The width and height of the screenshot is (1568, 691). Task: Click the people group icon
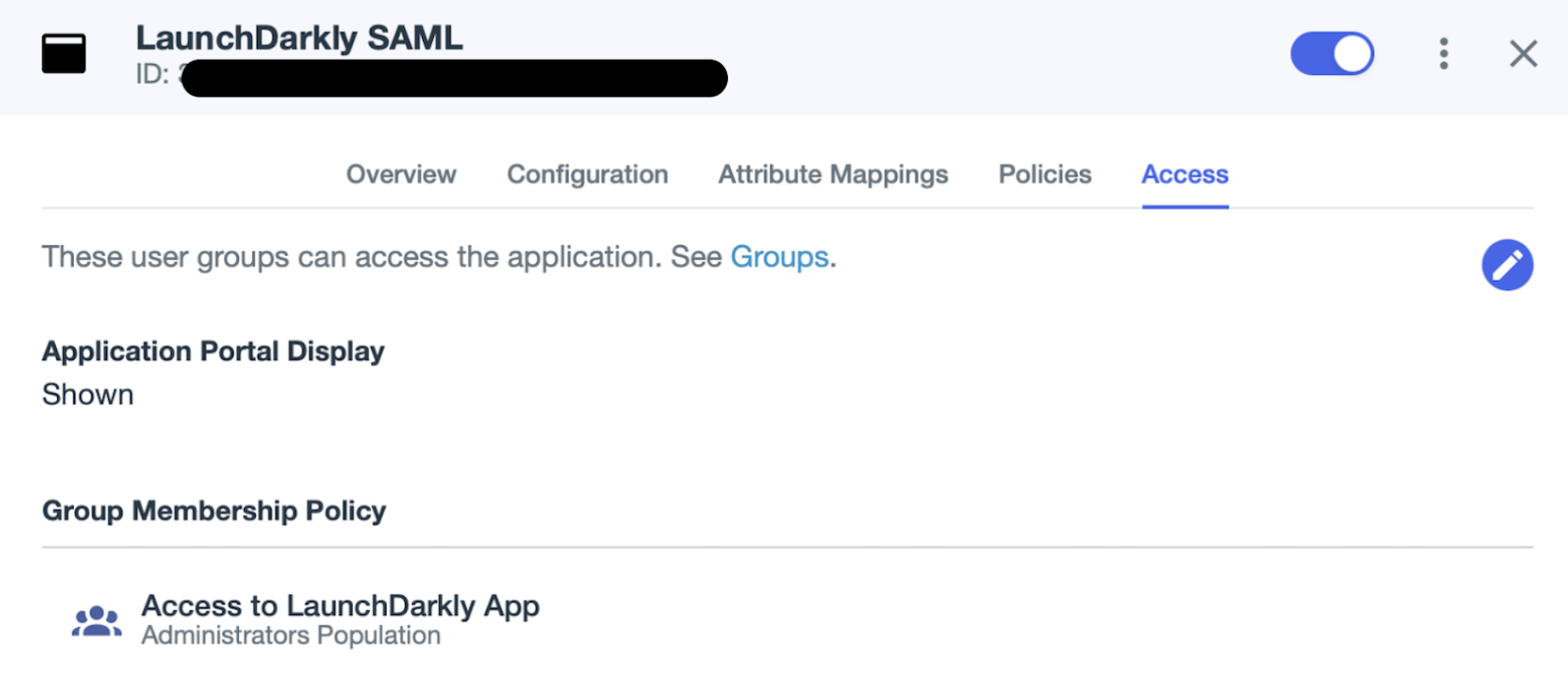(96, 621)
